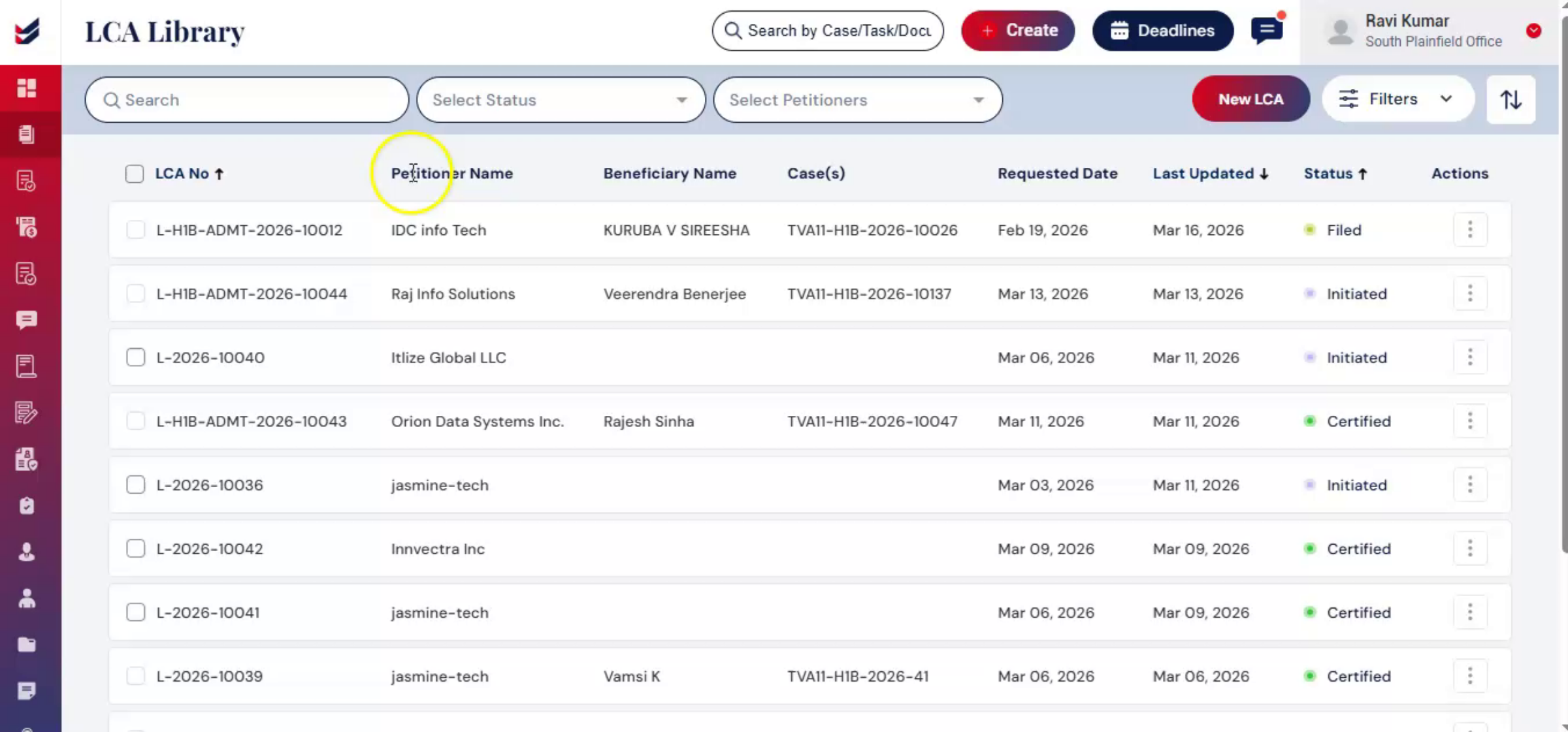Open the messages notification icon in header
The image size is (1568, 732).
1267,30
